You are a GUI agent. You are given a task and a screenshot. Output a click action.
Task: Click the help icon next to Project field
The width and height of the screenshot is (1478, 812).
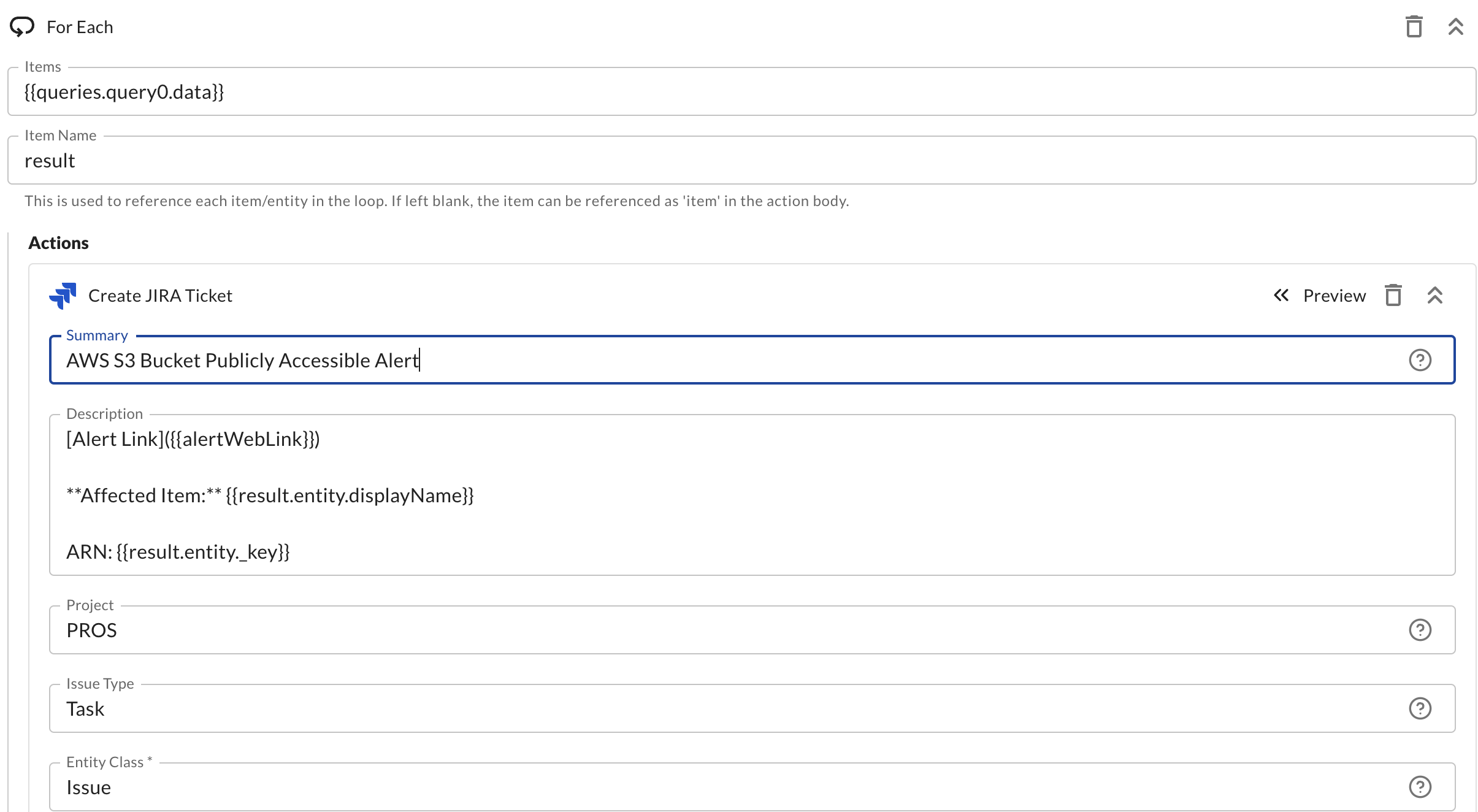click(1421, 629)
